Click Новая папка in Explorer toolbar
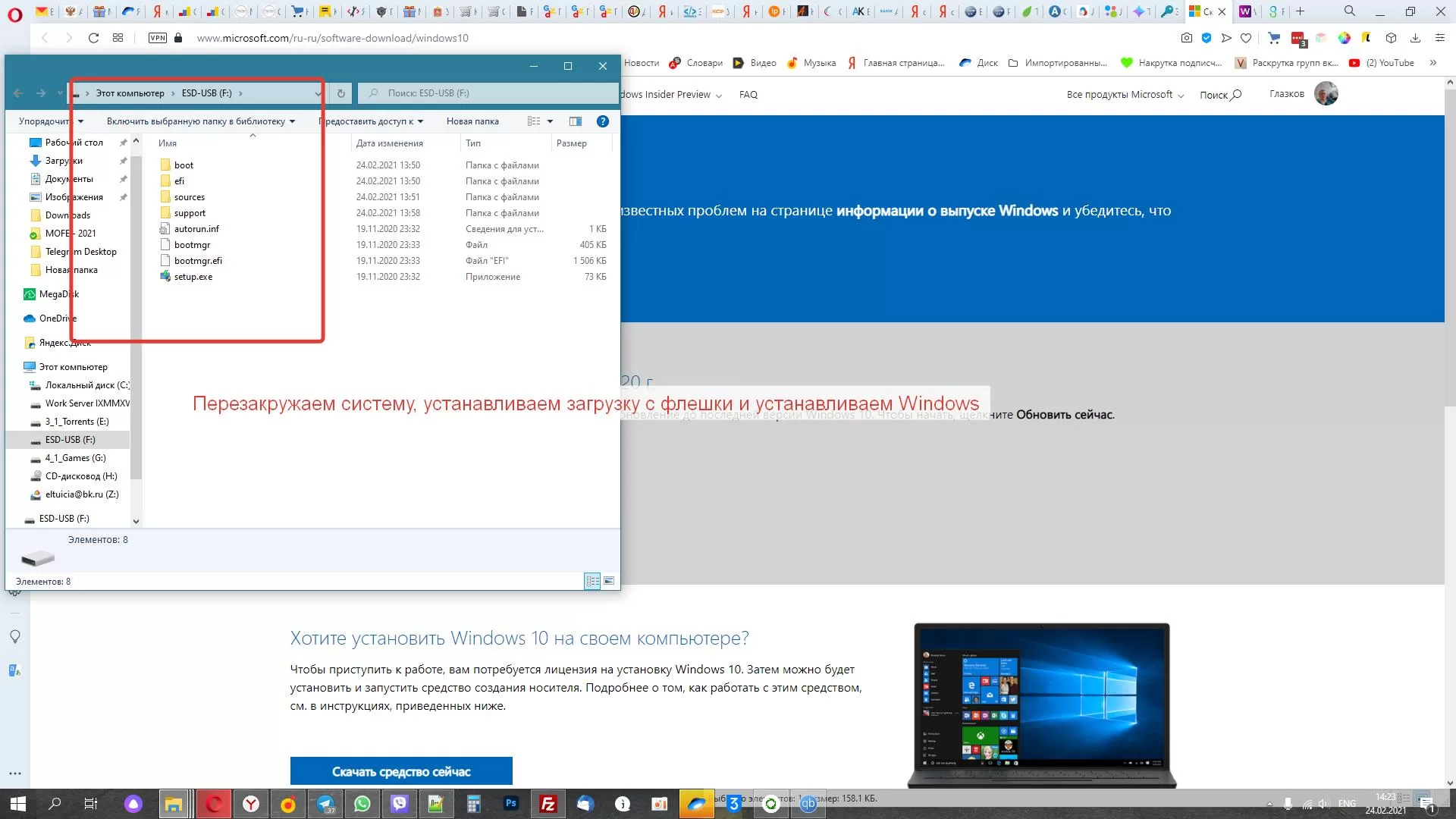Screen dimensions: 1456x819 pos(472,121)
